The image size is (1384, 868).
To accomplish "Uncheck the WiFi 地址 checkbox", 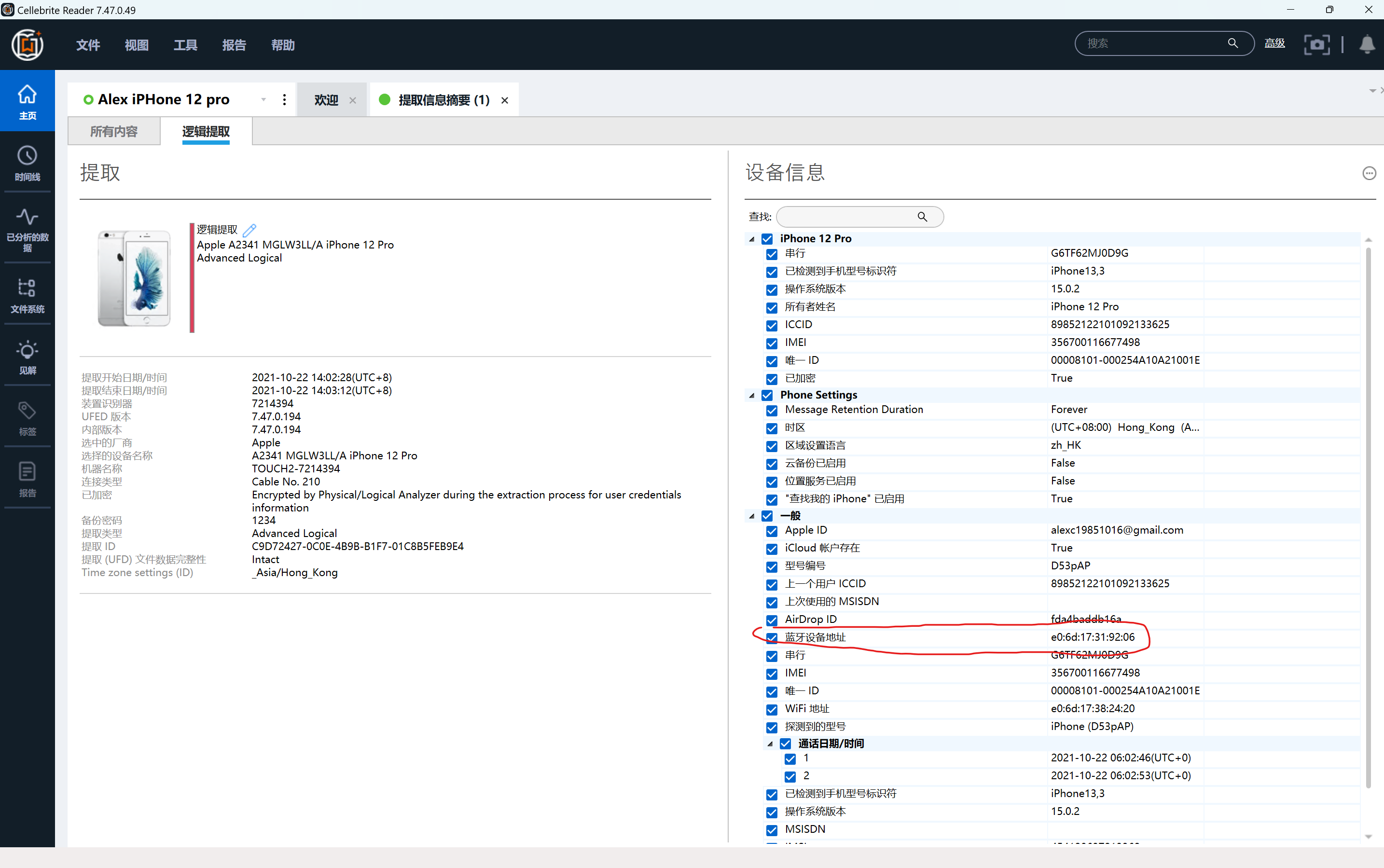I will pos(772,710).
